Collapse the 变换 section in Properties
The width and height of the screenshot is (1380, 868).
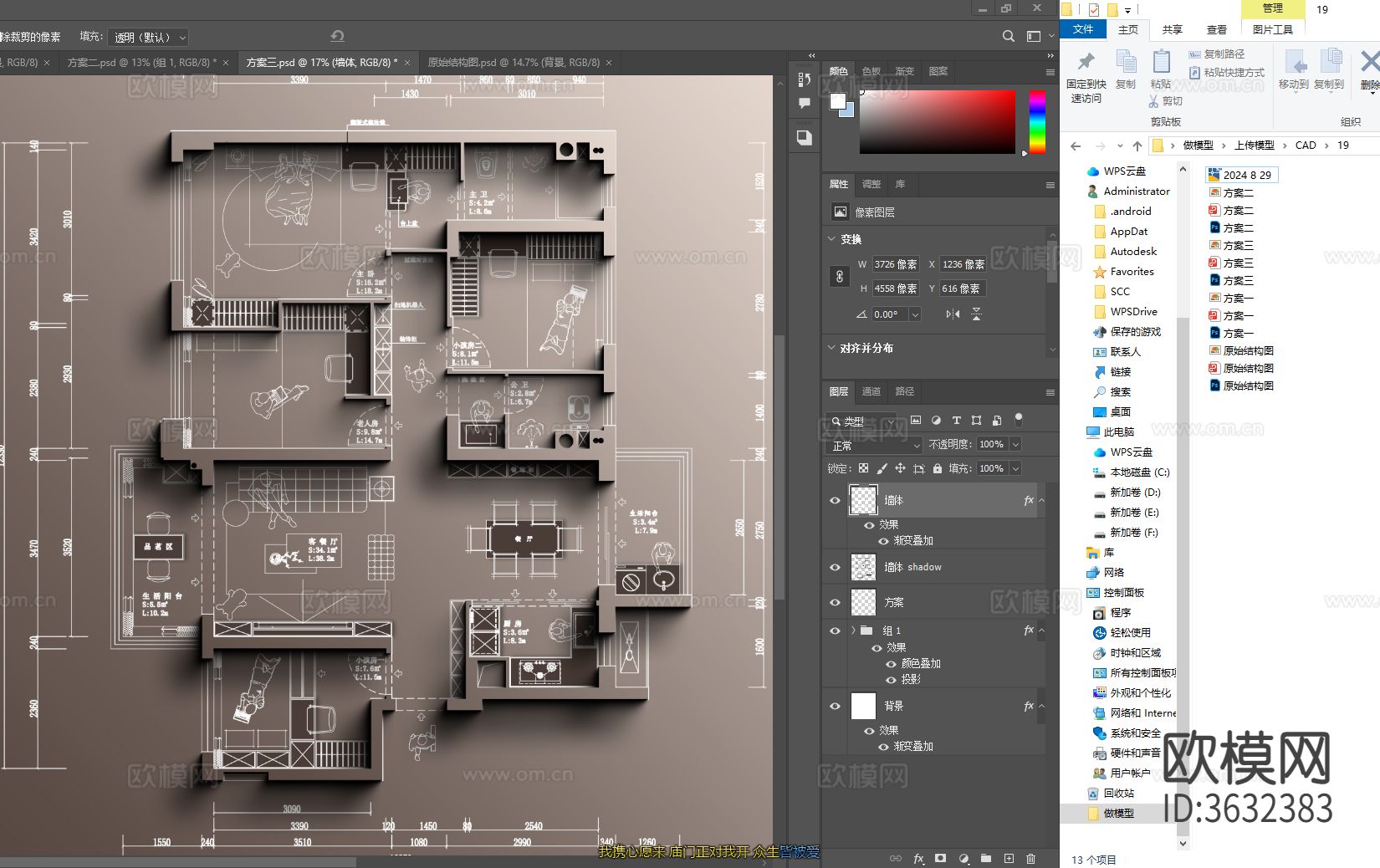[831, 239]
